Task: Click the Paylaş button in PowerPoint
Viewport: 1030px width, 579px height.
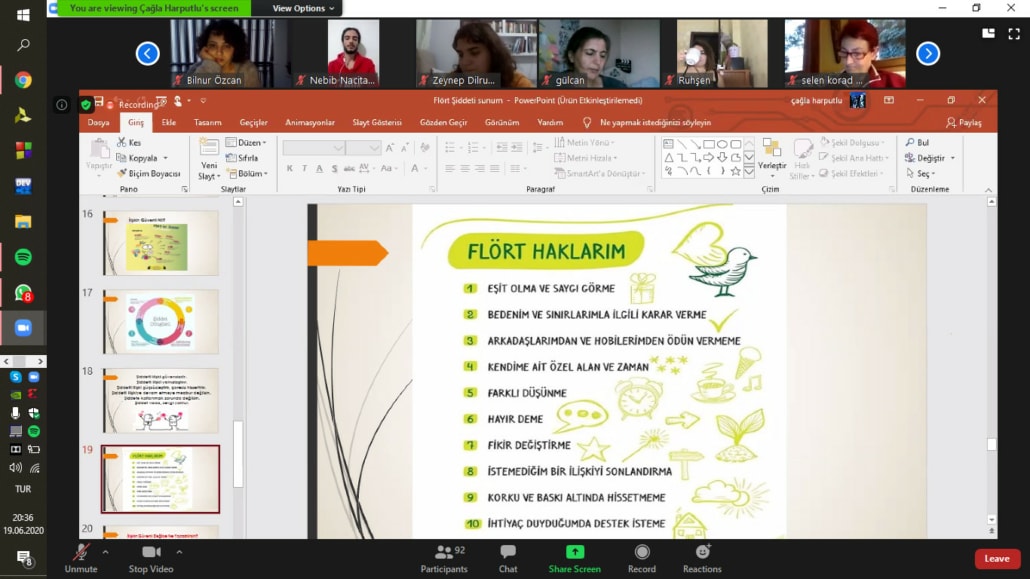Action: (964, 122)
